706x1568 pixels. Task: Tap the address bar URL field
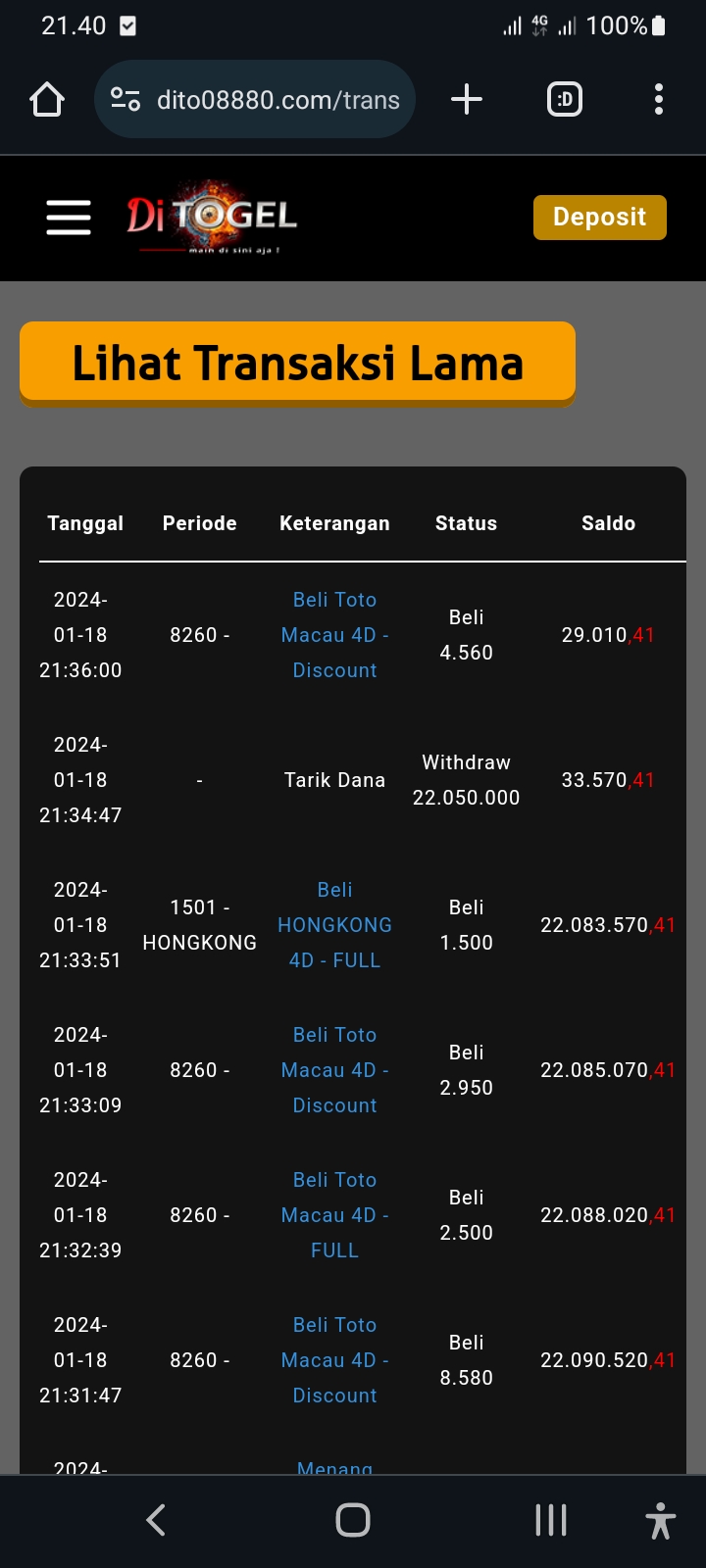click(278, 100)
